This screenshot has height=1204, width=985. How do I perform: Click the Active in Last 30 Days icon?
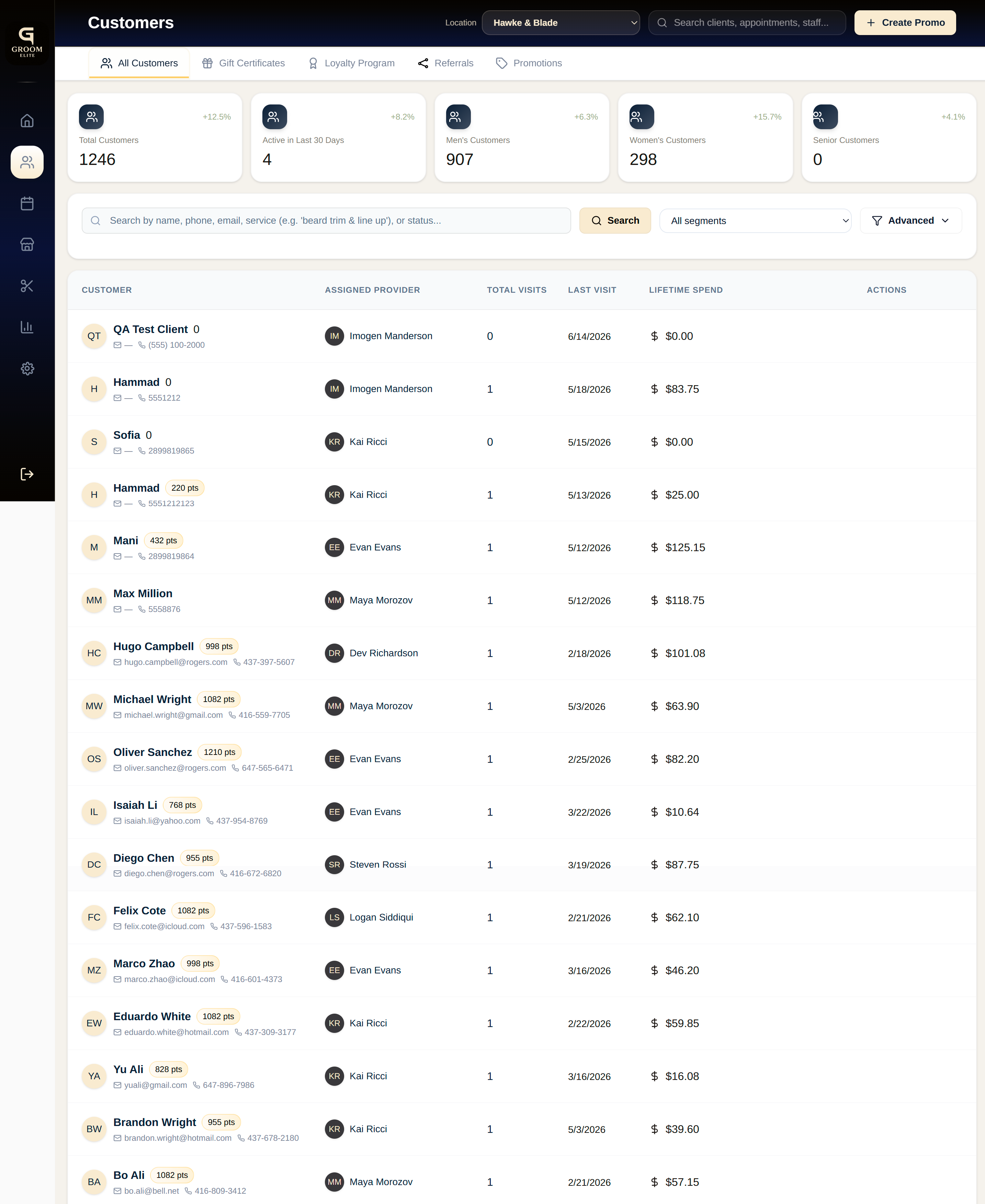[x=275, y=117]
